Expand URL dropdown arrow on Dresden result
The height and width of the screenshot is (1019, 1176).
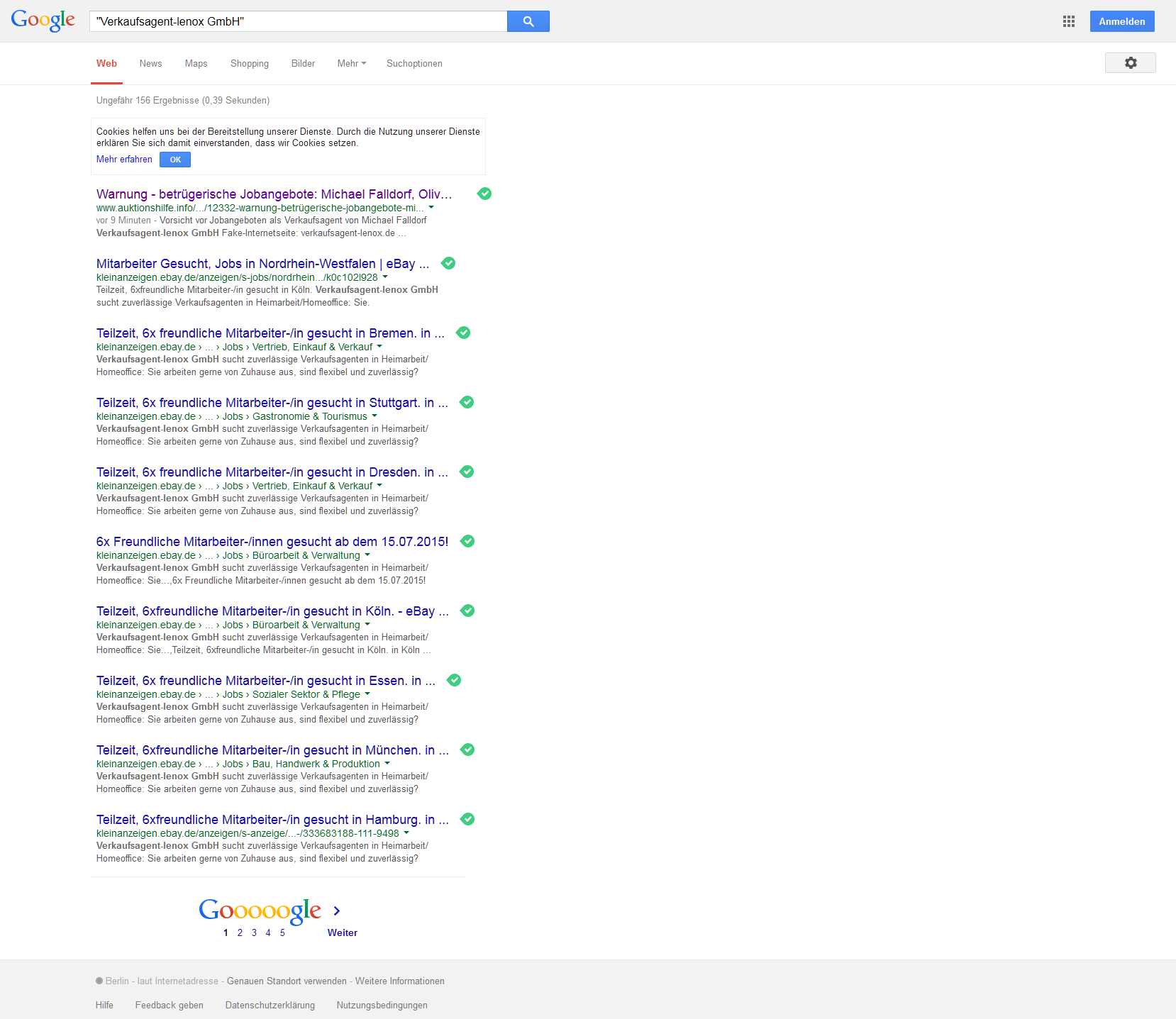tap(379, 486)
